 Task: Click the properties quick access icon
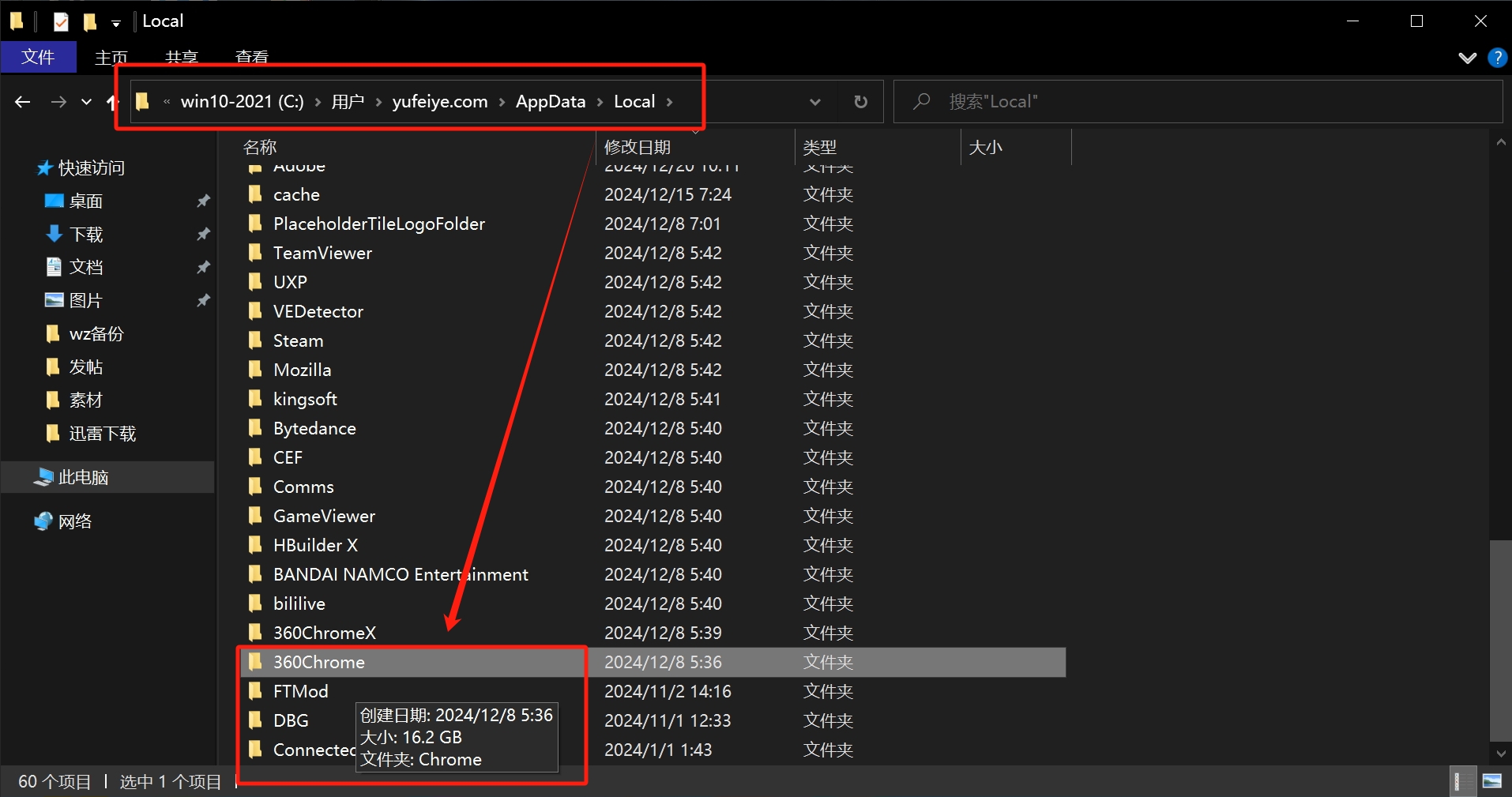coord(61,21)
